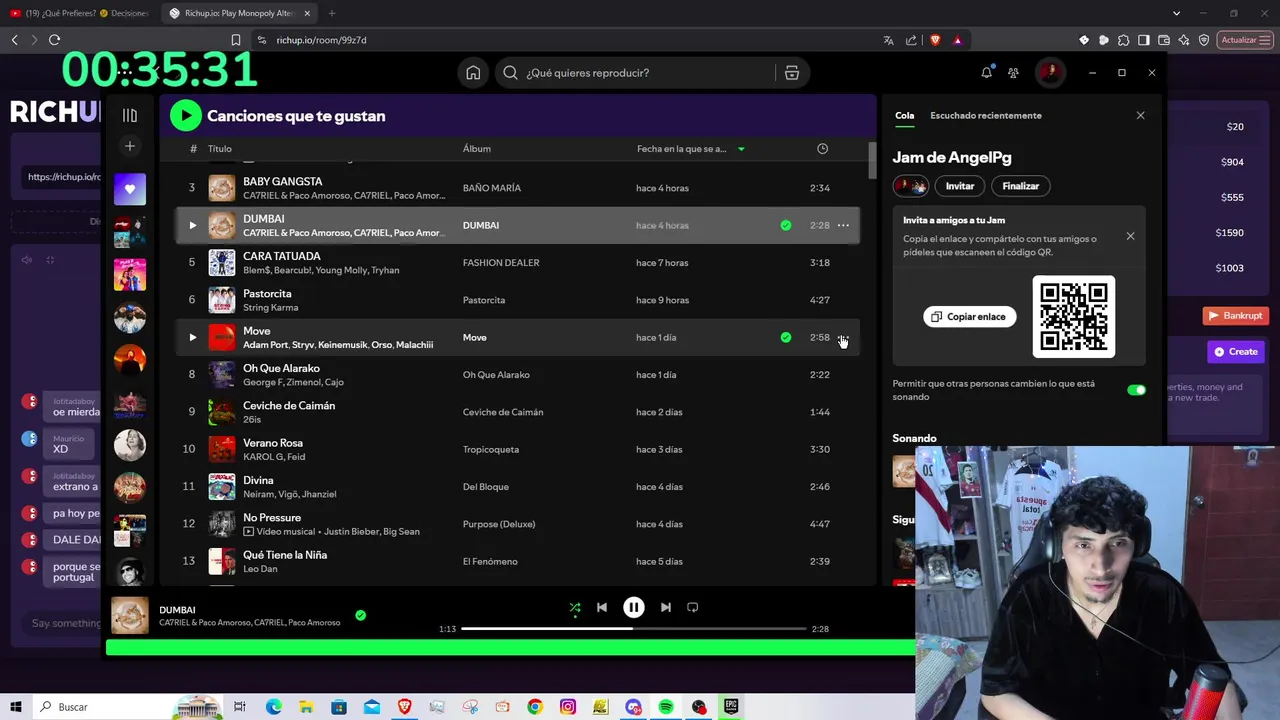Open Purpose (Deluxe) album link
The width and height of the screenshot is (1280, 720).
(499, 524)
